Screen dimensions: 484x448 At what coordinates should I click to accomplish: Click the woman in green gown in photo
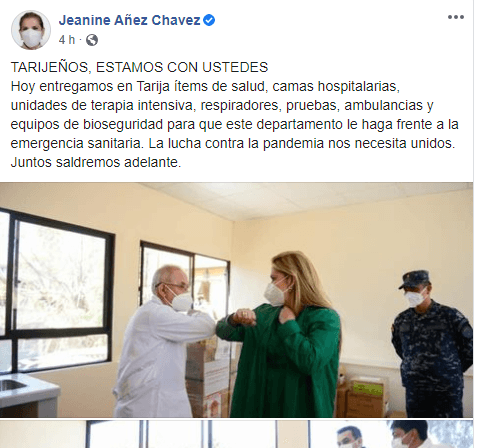click(283, 333)
